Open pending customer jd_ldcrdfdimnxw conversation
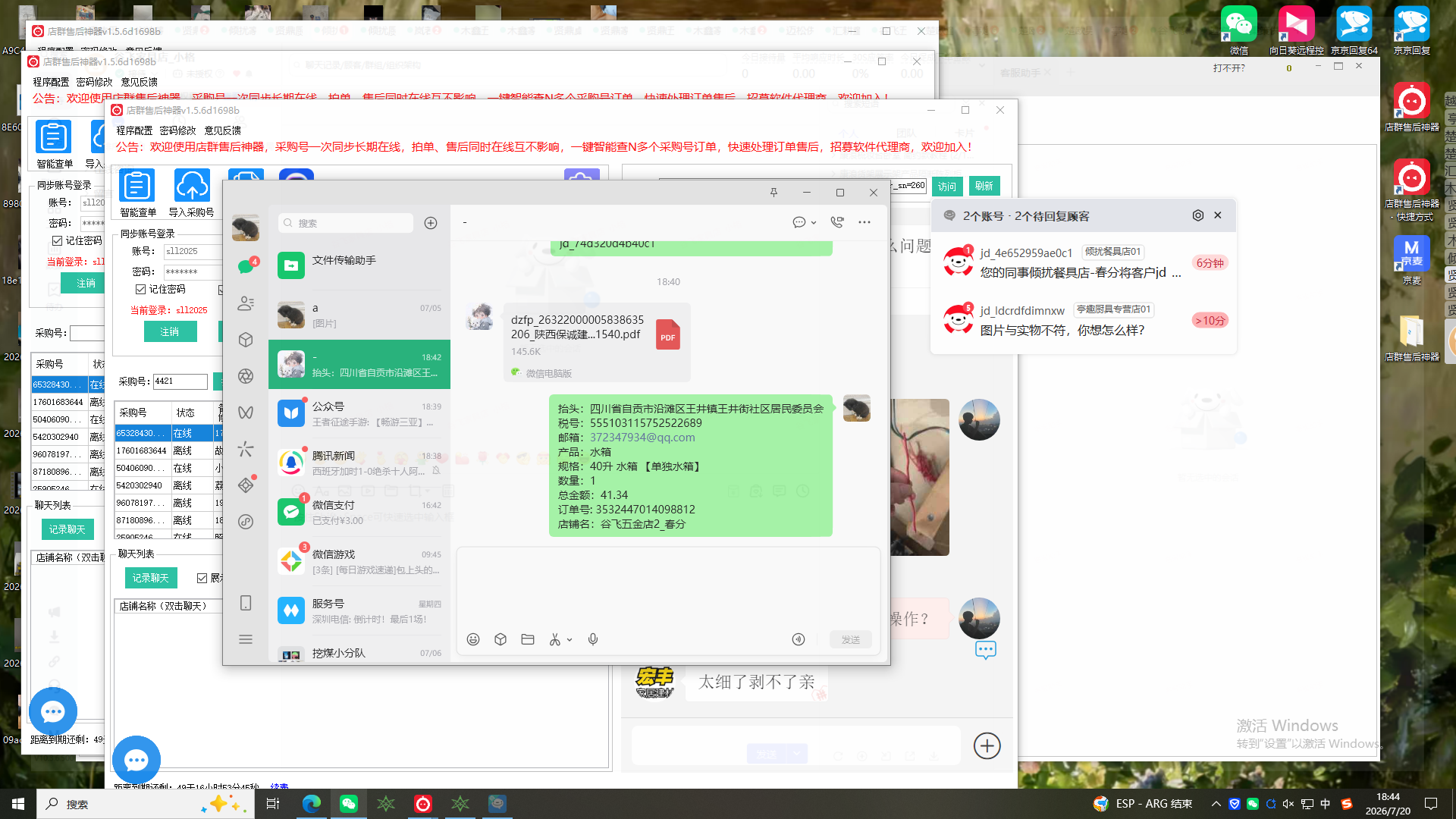This screenshot has height=819, width=1456. tap(1084, 320)
